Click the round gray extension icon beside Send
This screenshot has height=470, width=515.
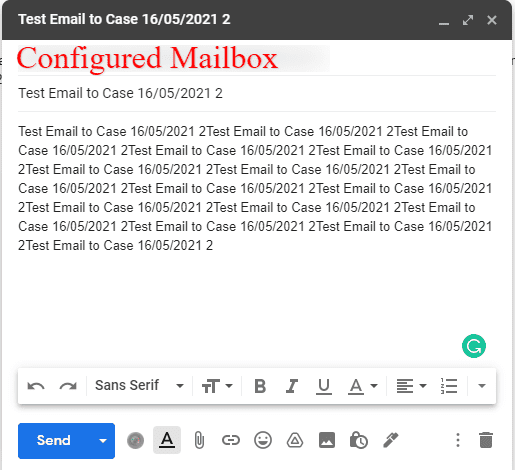pyautogui.click(x=135, y=441)
